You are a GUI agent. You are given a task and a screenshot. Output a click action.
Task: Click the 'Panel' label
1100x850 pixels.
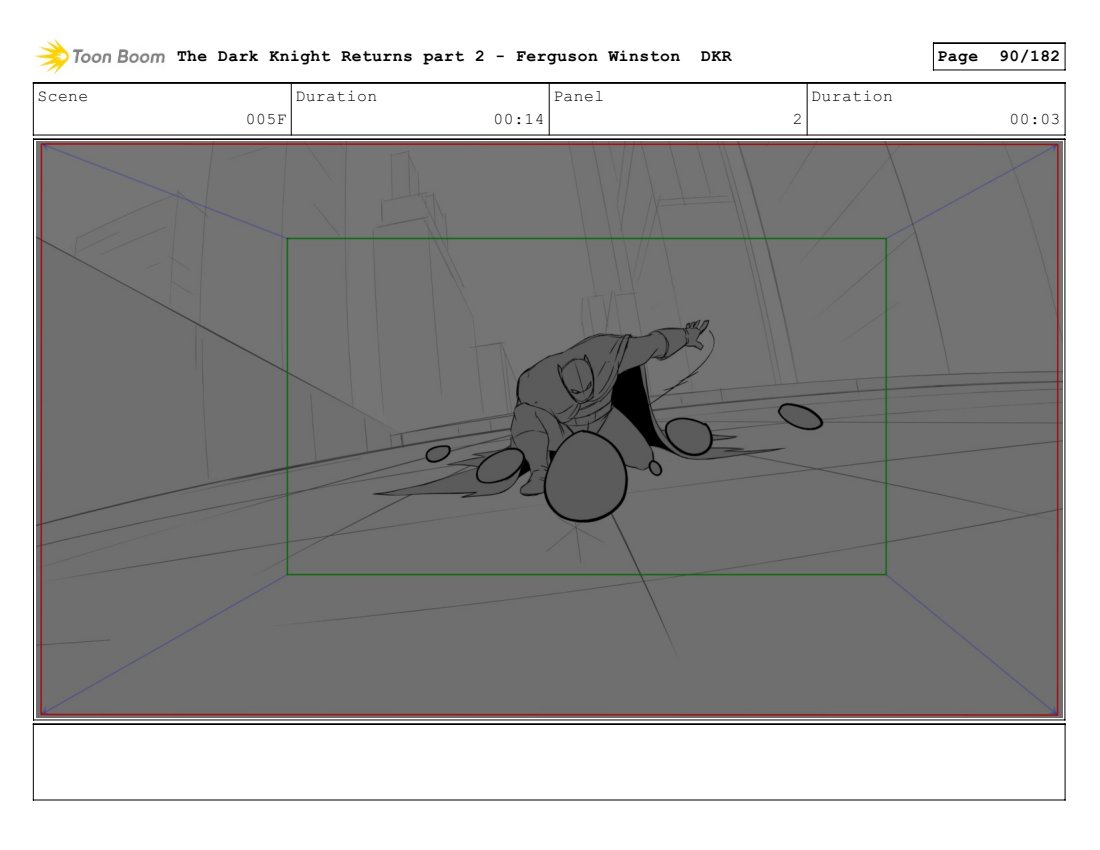[578, 97]
